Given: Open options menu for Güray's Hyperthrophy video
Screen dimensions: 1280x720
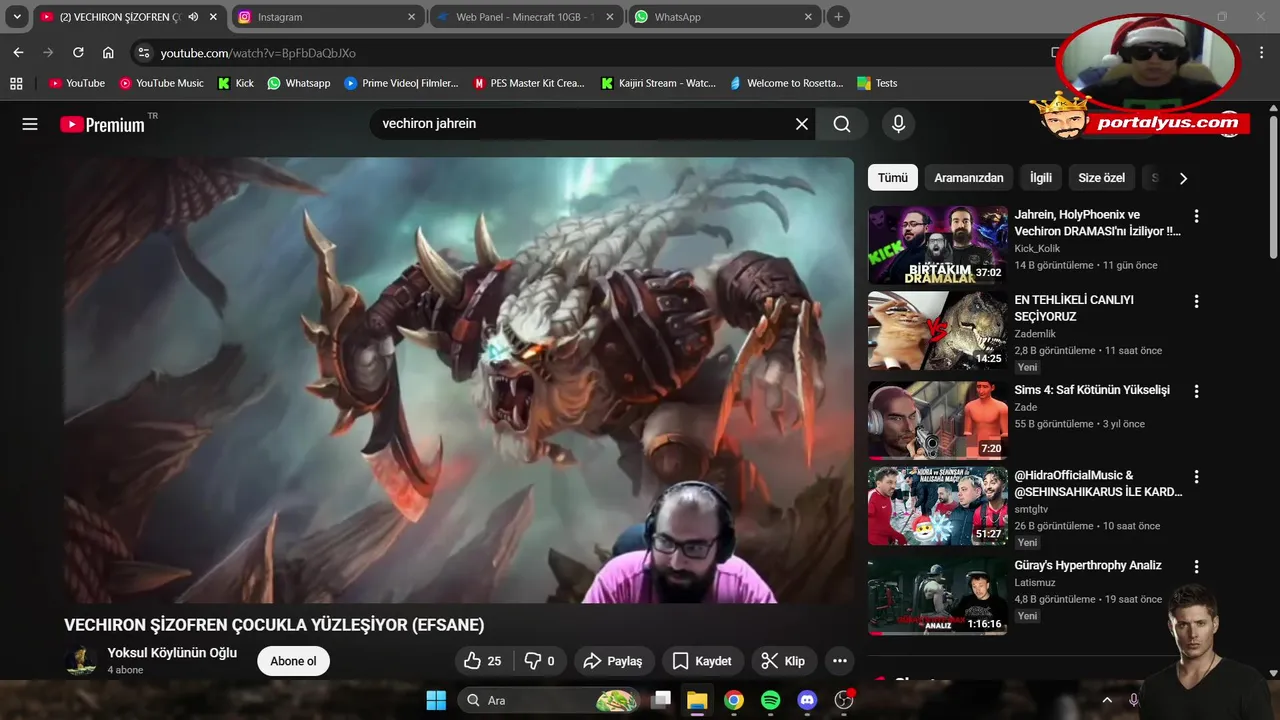Looking at the screenshot, I should pos(1196,567).
